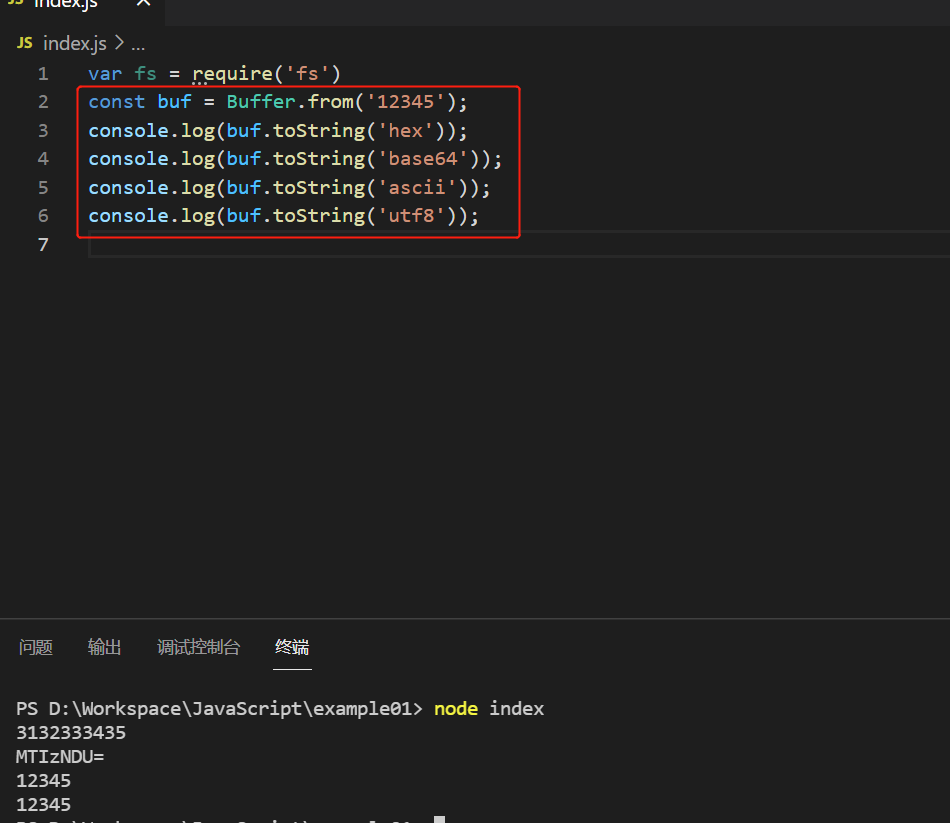The image size is (950, 823).
Task: Click the terminal prompt path D:\Workspace\JavaScript\example01
Action: (x=230, y=709)
